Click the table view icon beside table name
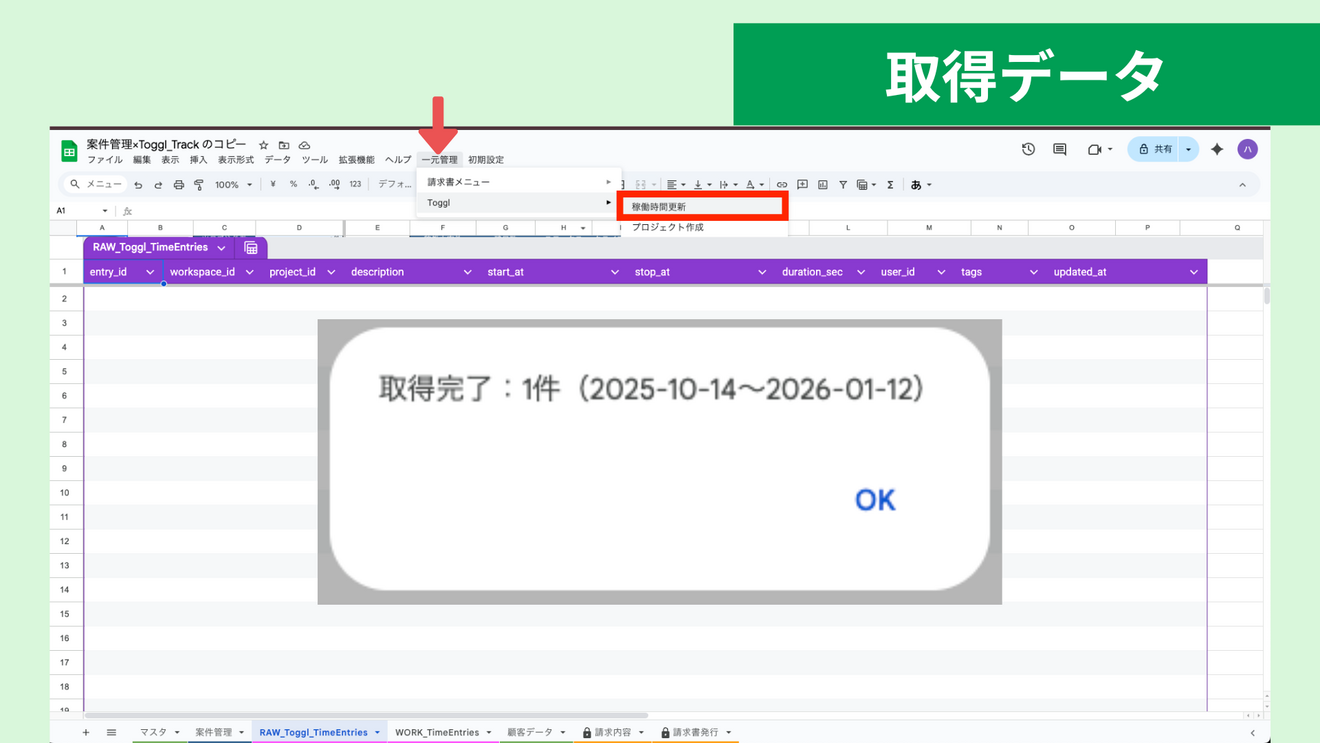This screenshot has height=743, width=1320. [x=251, y=248]
